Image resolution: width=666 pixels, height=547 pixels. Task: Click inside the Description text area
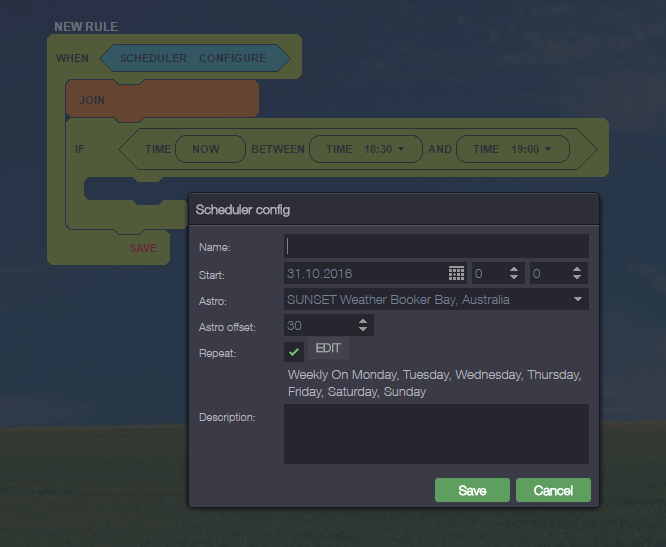pyautogui.click(x=436, y=433)
